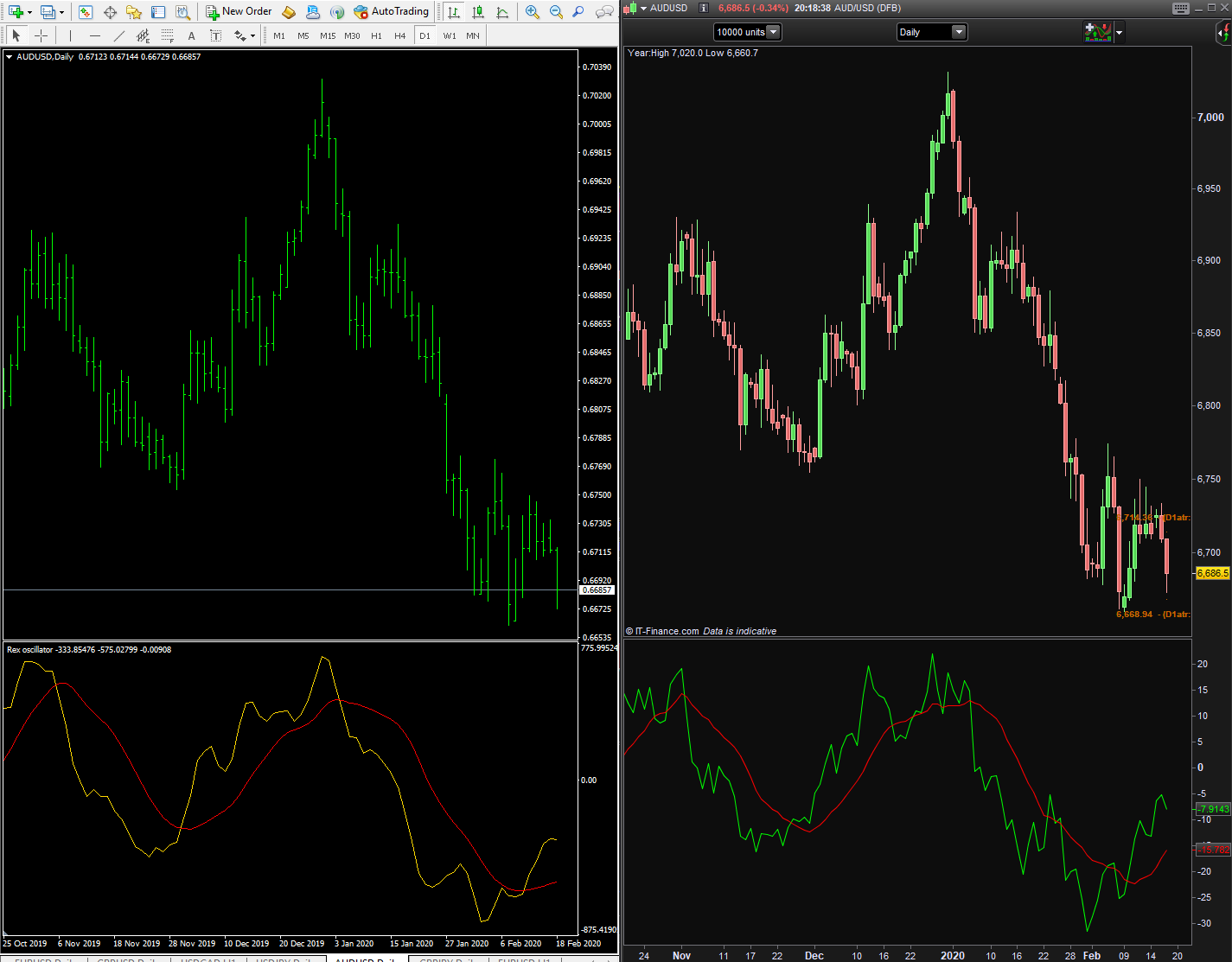Zoom in on the MetaTrader chart
Viewport: 1232px width, 962px height.
tap(532, 12)
